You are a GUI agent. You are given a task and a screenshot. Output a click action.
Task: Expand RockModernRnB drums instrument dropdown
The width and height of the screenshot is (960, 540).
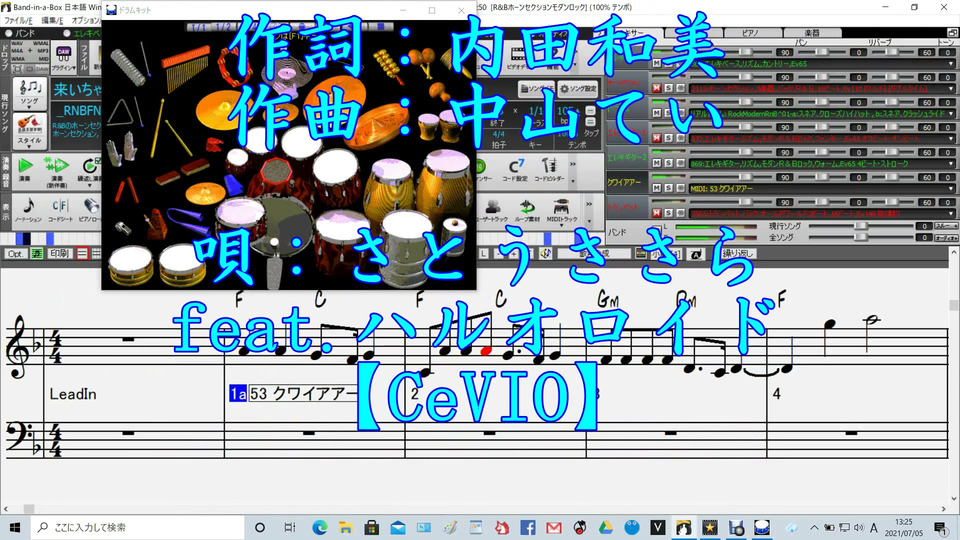(951, 114)
